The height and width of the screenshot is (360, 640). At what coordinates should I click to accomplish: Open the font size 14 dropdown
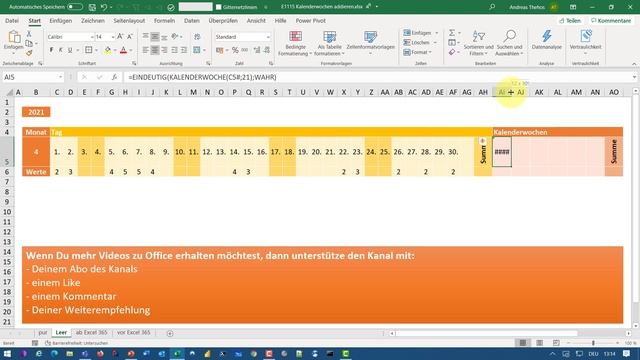click(113, 37)
